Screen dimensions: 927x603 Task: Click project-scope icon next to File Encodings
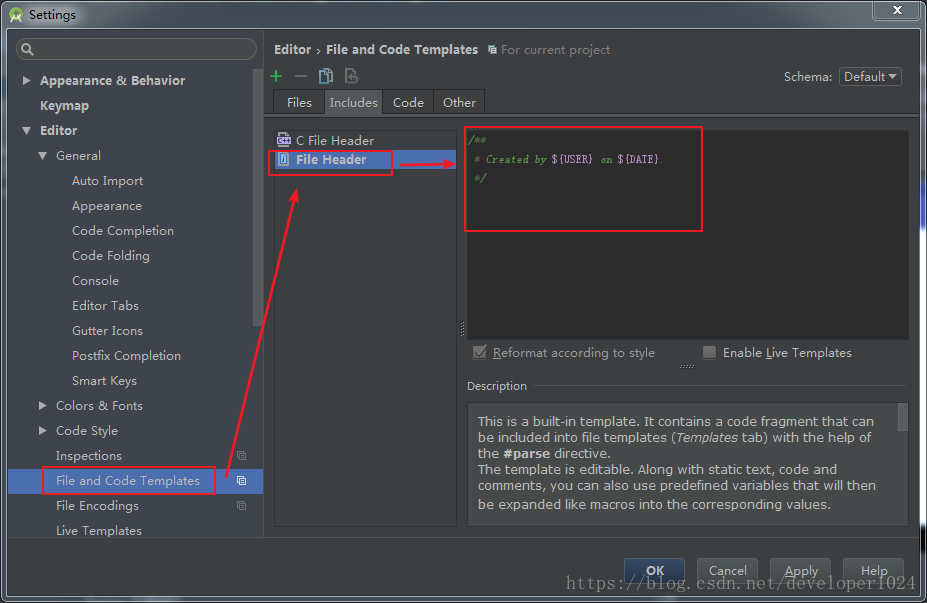tap(241, 505)
